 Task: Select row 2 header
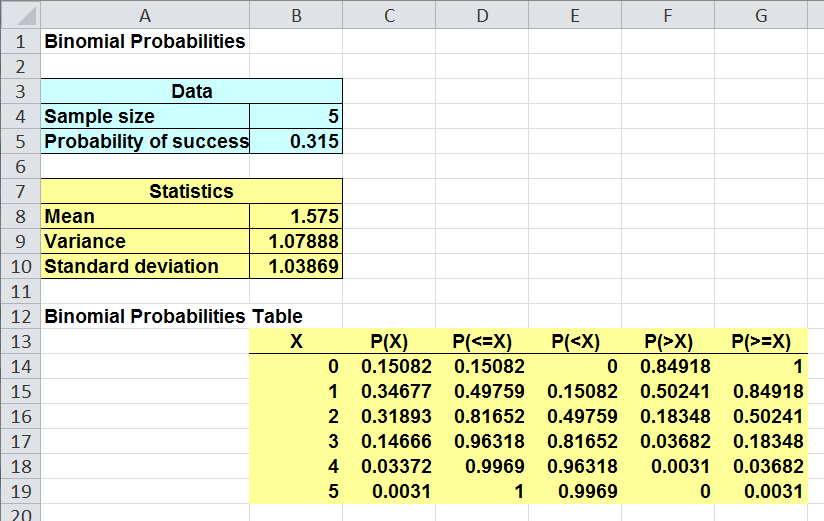pos(20,66)
